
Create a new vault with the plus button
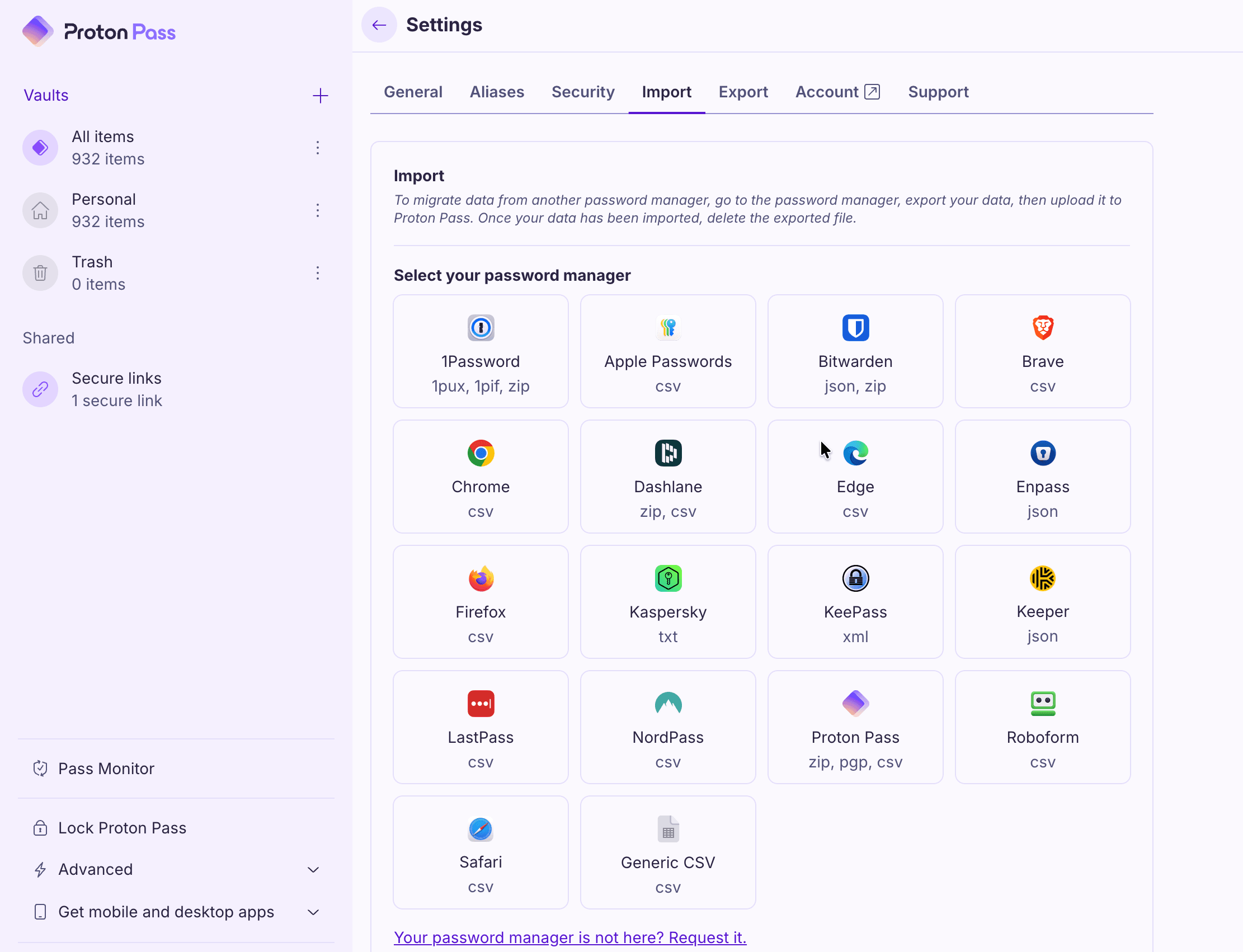[x=320, y=95]
